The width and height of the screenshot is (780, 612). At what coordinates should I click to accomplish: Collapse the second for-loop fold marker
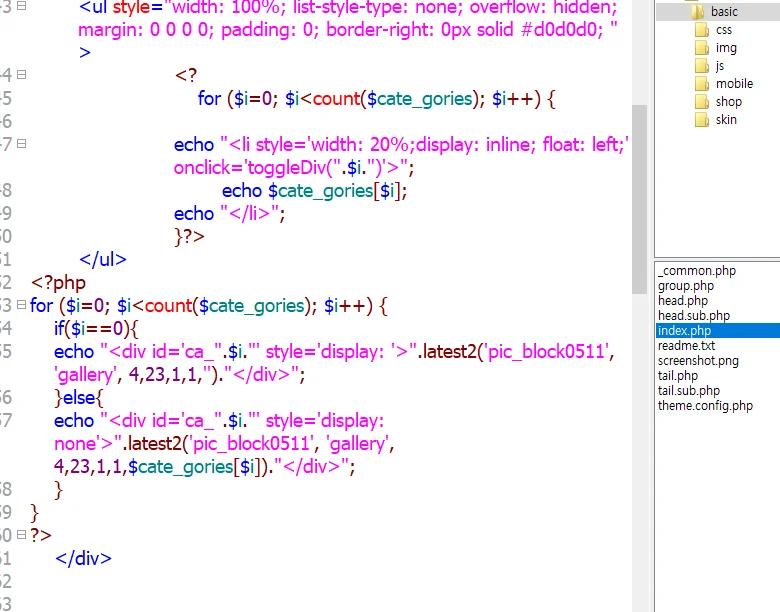coord(21,305)
